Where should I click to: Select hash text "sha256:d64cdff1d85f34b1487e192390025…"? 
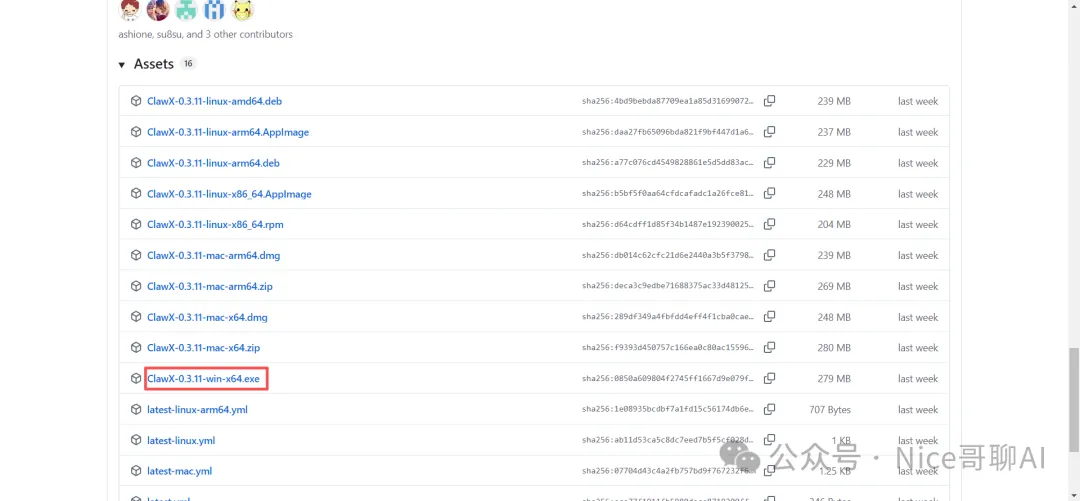[x=668, y=225]
